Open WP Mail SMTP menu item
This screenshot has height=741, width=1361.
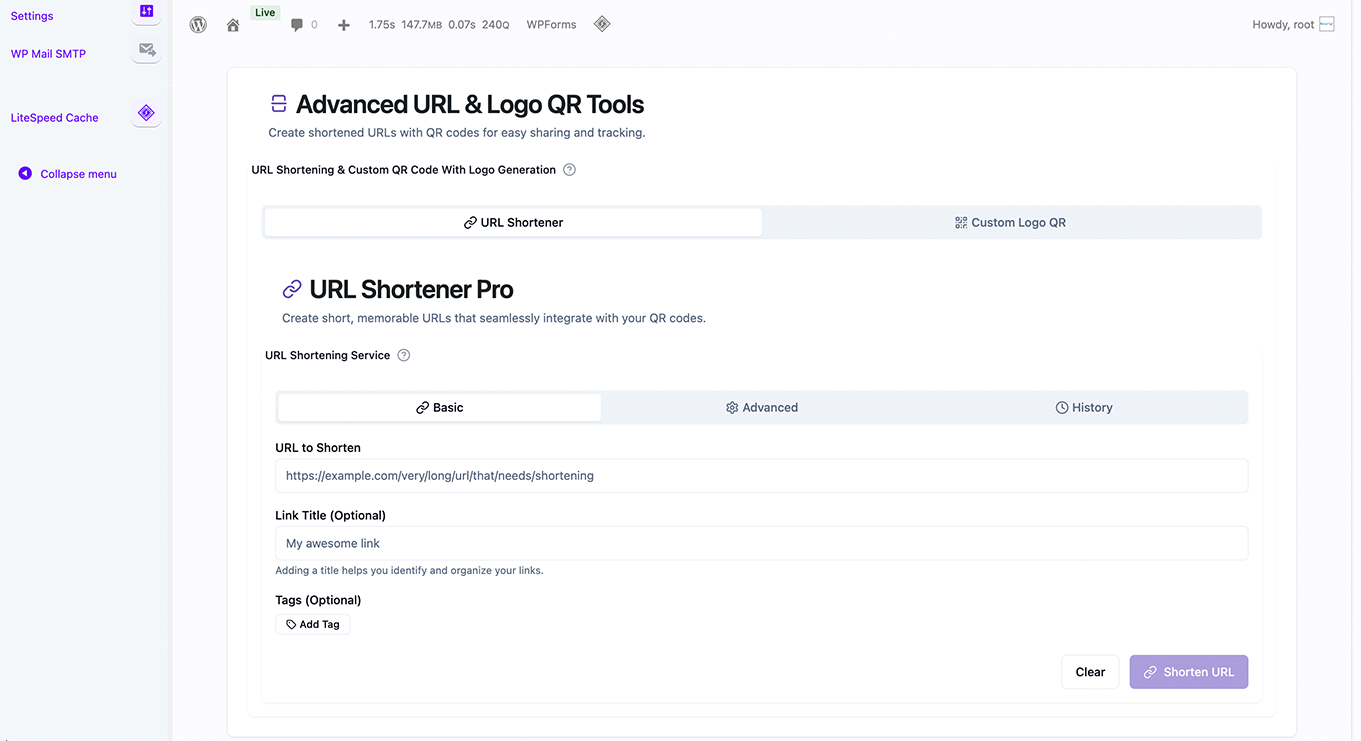point(48,54)
